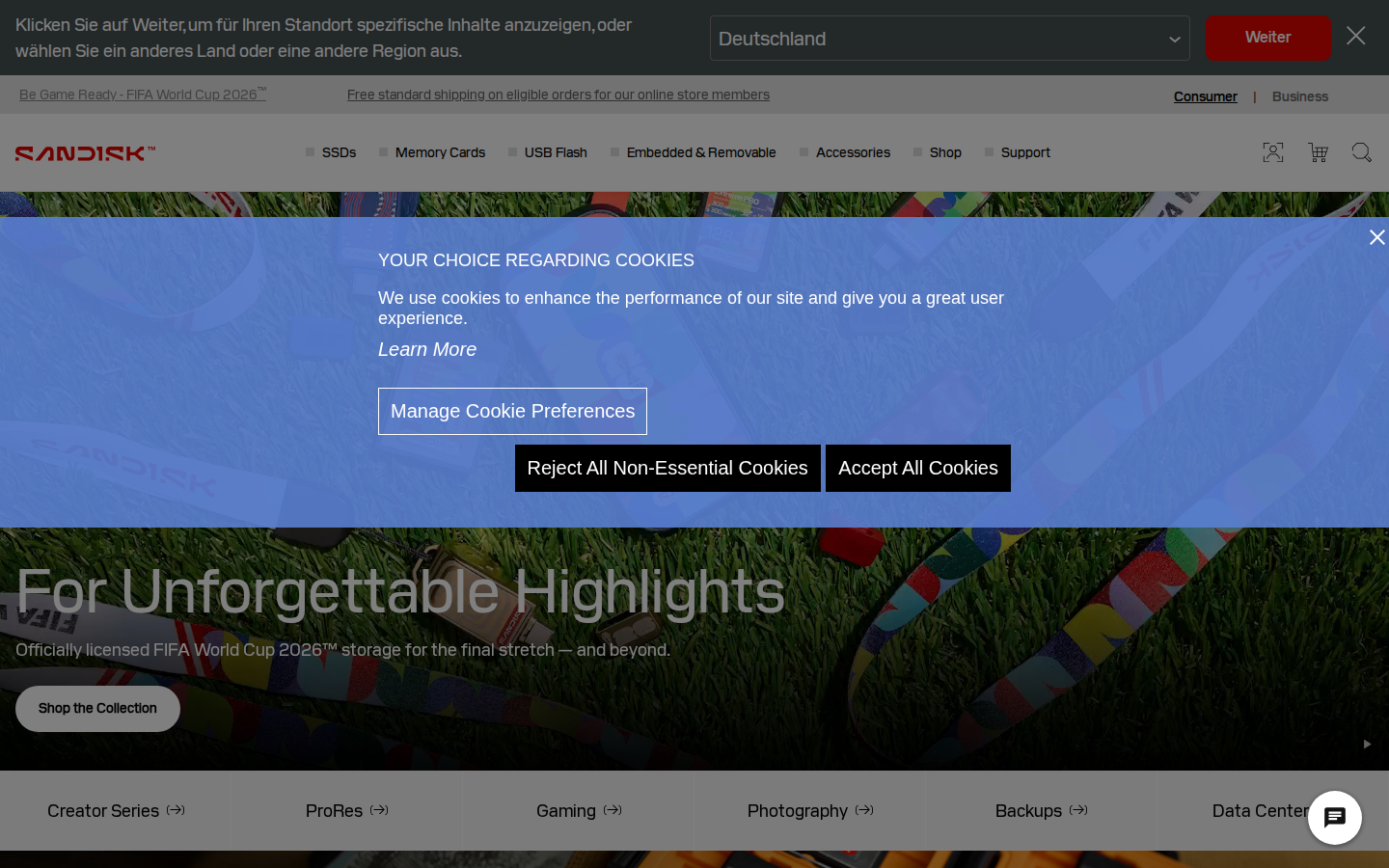The width and height of the screenshot is (1389, 868).
Task: Open the free standard shipping link
Action: coord(558,95)
